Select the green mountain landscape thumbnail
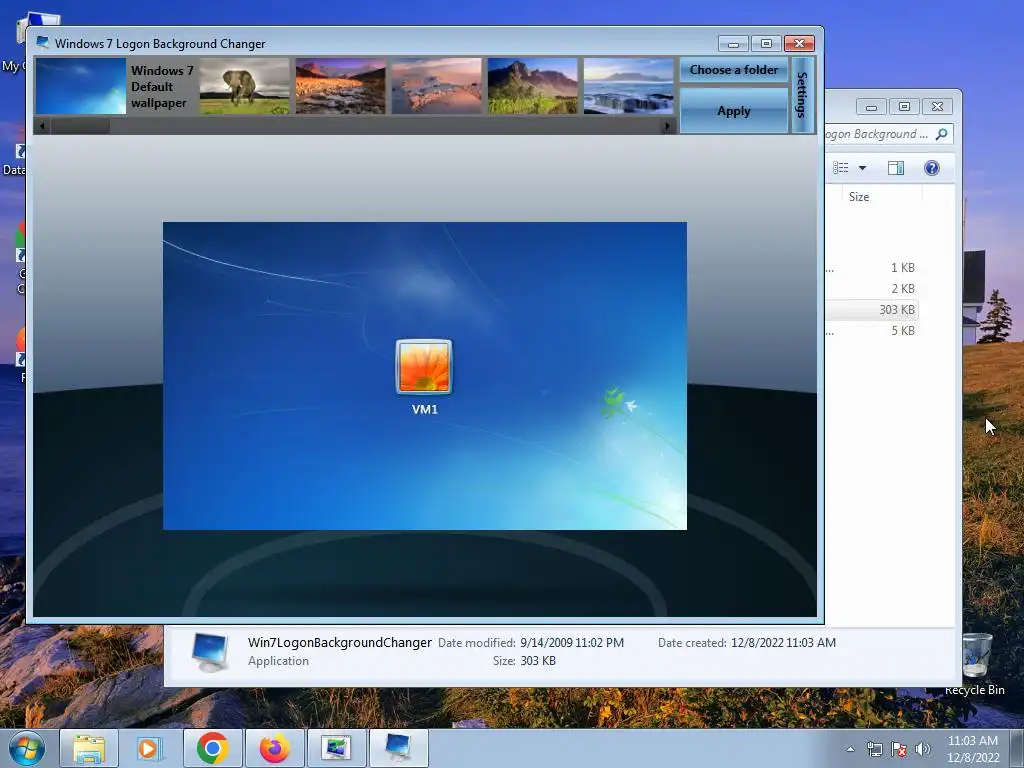 (532, 86)
